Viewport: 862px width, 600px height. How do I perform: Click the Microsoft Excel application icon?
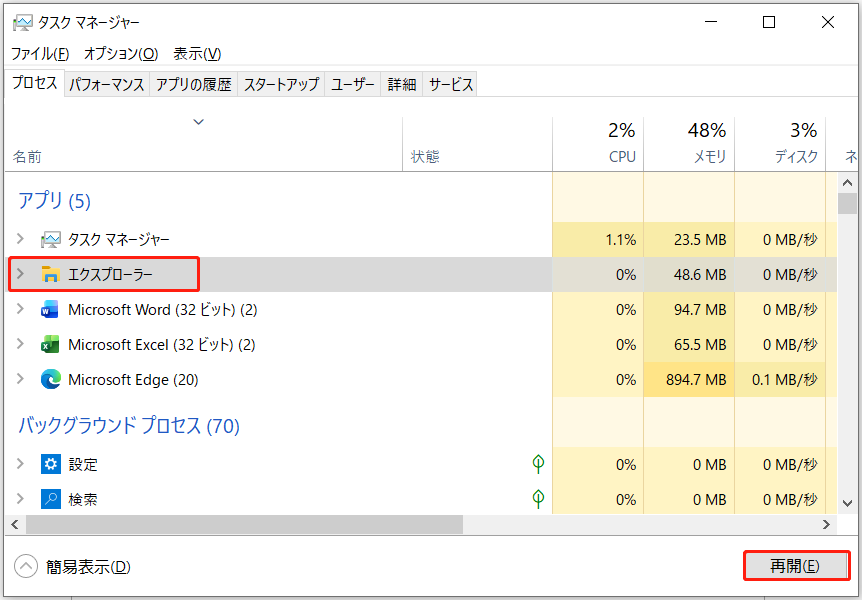[50, 344]
